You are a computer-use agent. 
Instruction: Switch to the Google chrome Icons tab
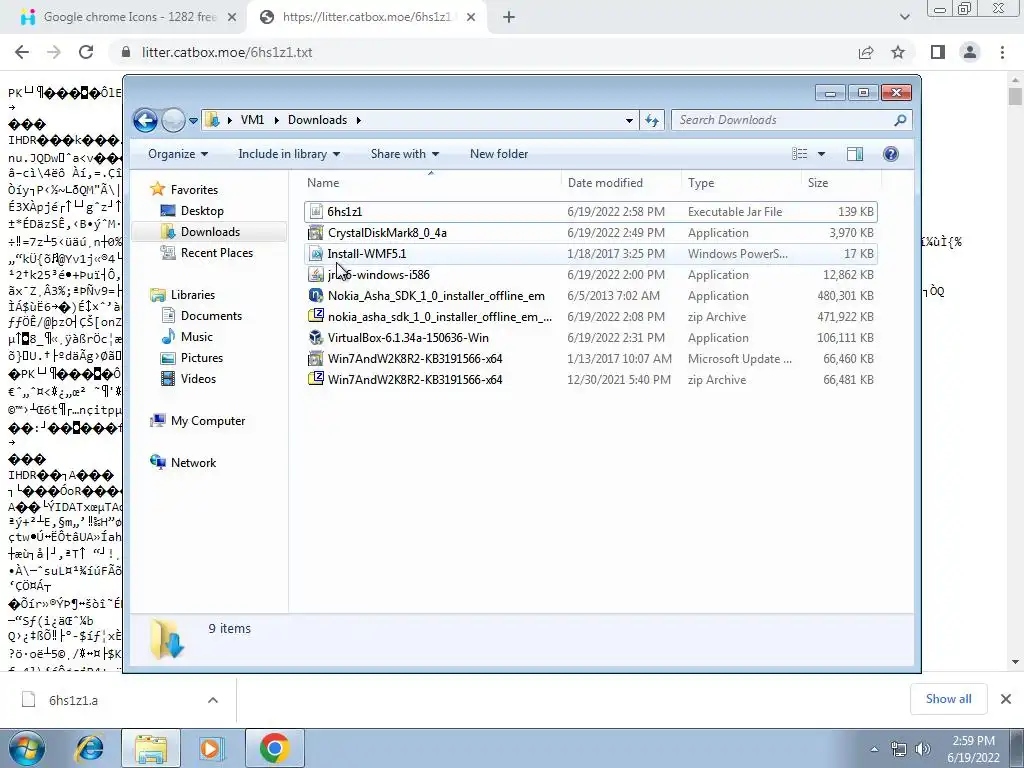(129, 17)
